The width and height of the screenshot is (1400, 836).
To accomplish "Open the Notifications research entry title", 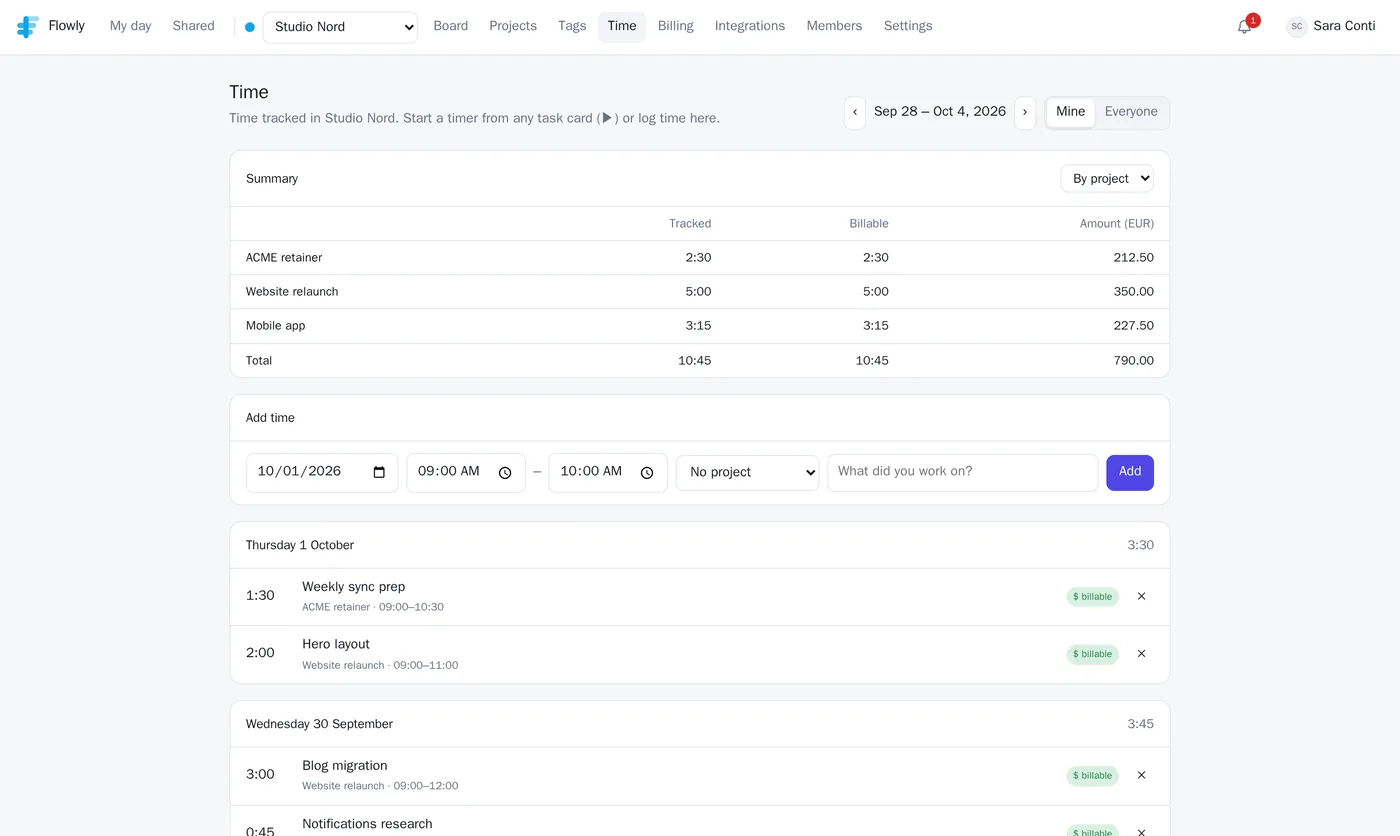I will pos(367,824).
